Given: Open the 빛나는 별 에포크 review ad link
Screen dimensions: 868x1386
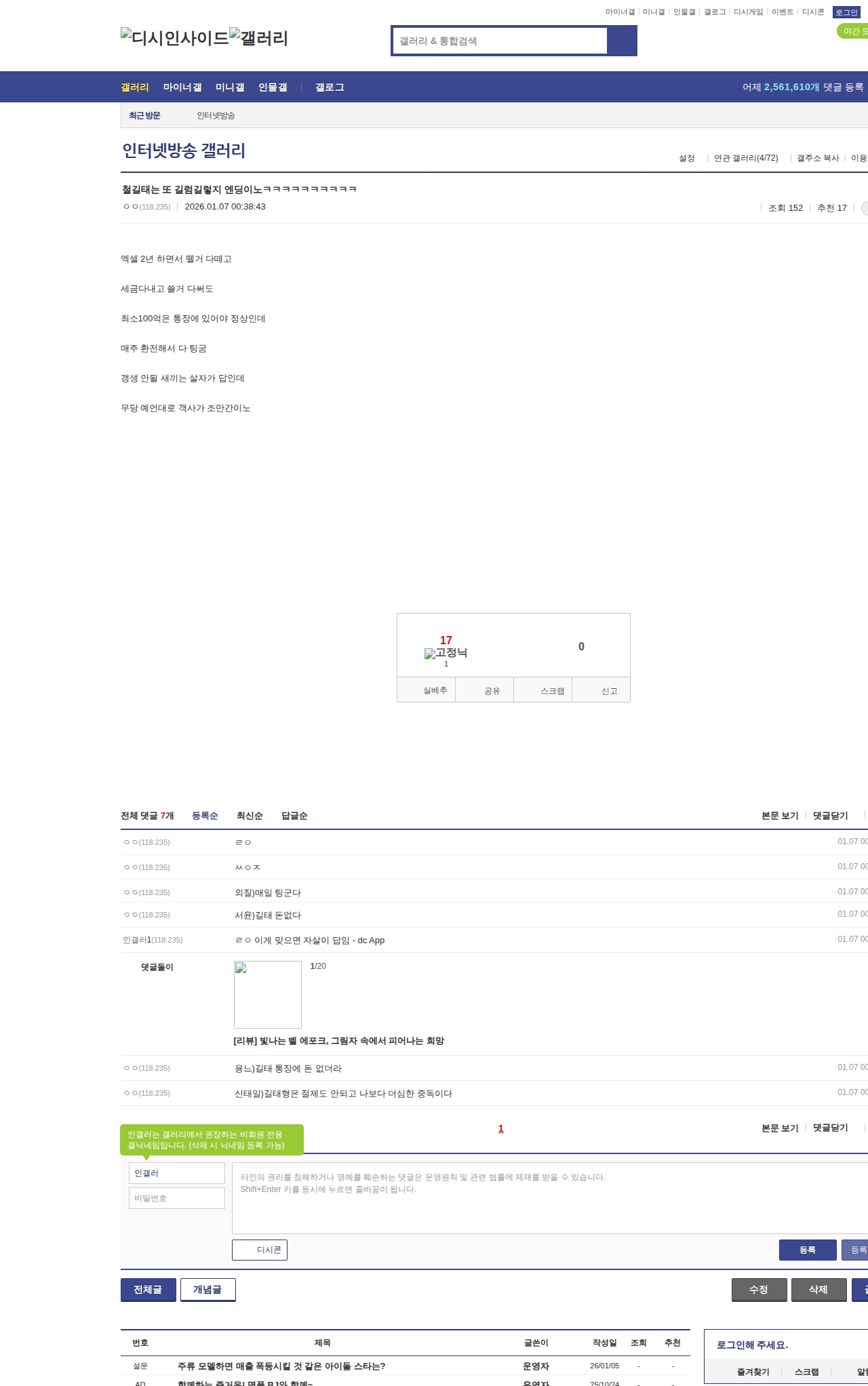Looking at the screenshot, I should 339,1041.
